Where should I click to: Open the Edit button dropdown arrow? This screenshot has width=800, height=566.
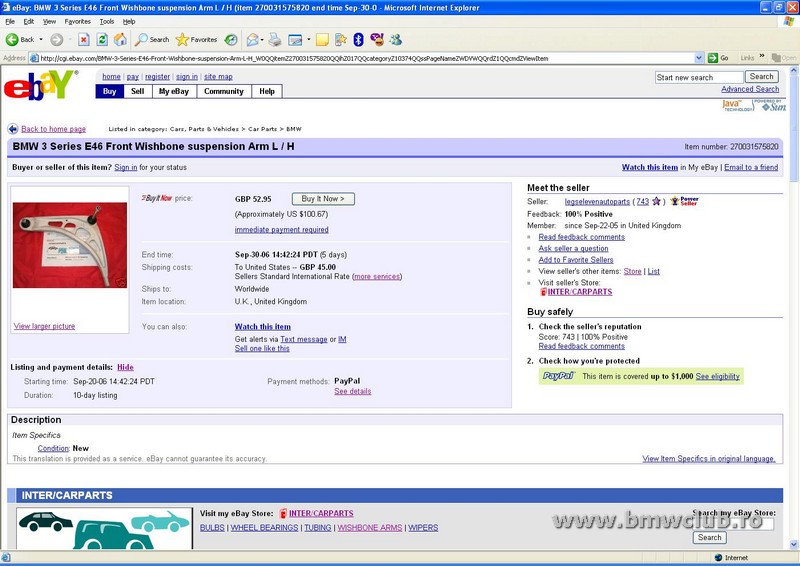pos(308,39)
